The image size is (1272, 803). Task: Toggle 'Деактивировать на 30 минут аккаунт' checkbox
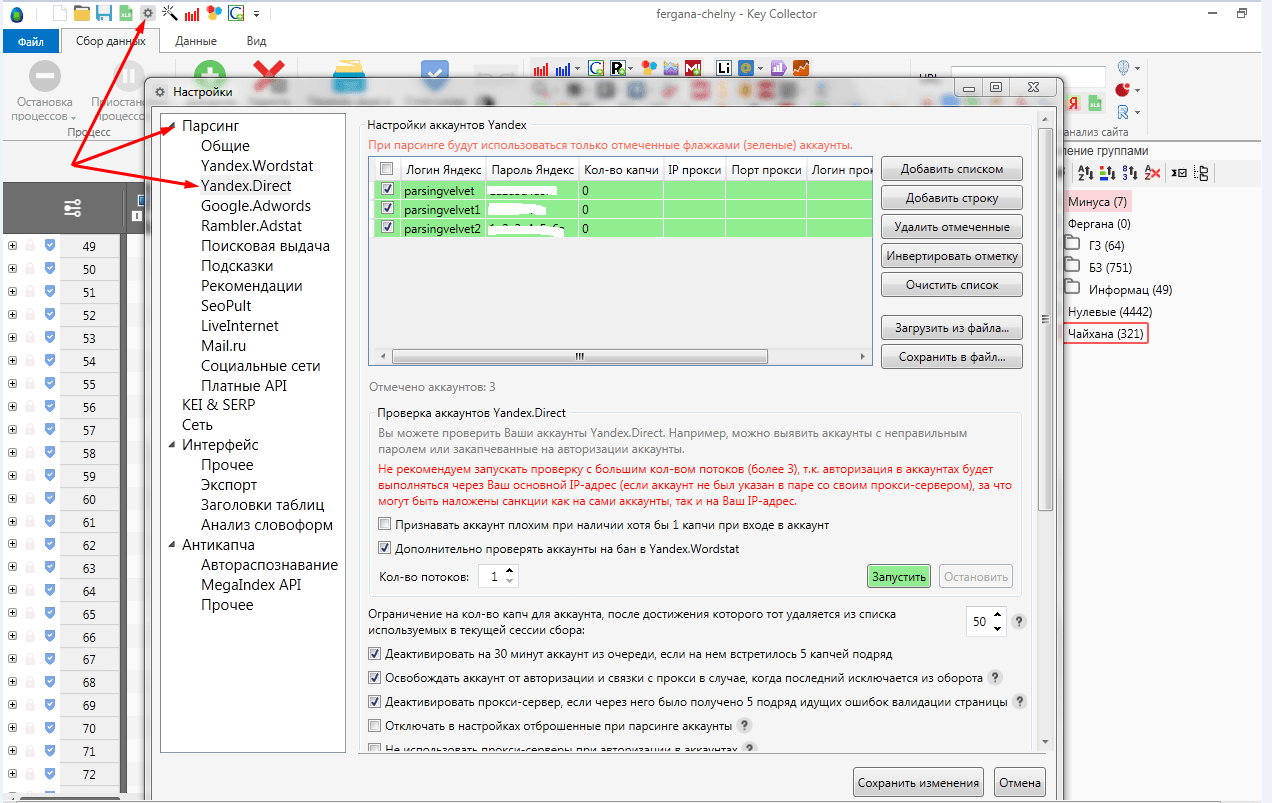click(375, 655)
